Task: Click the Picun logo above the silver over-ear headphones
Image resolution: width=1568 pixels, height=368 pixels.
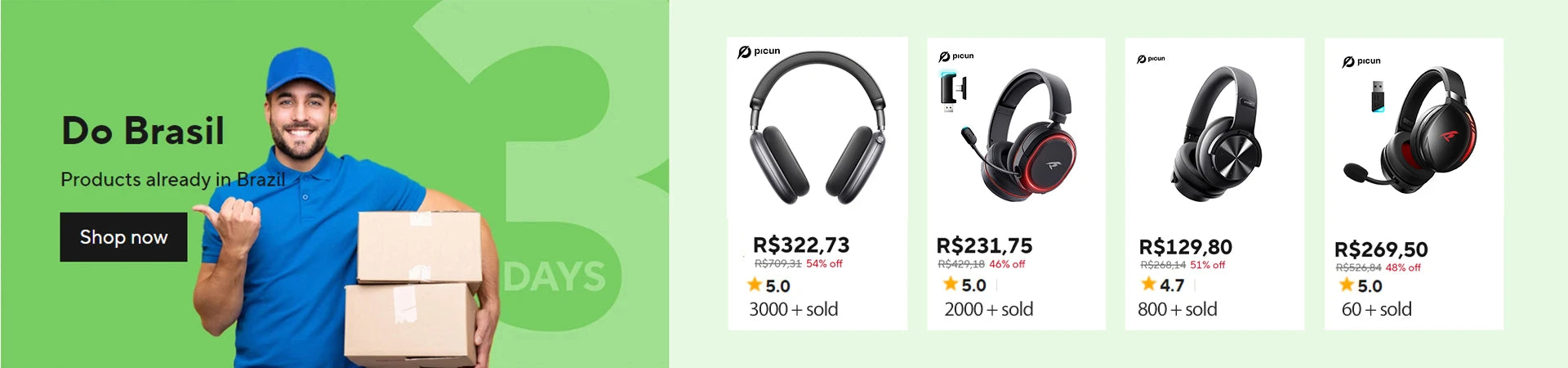Action: pyautogui.click(x=759, y=52)
